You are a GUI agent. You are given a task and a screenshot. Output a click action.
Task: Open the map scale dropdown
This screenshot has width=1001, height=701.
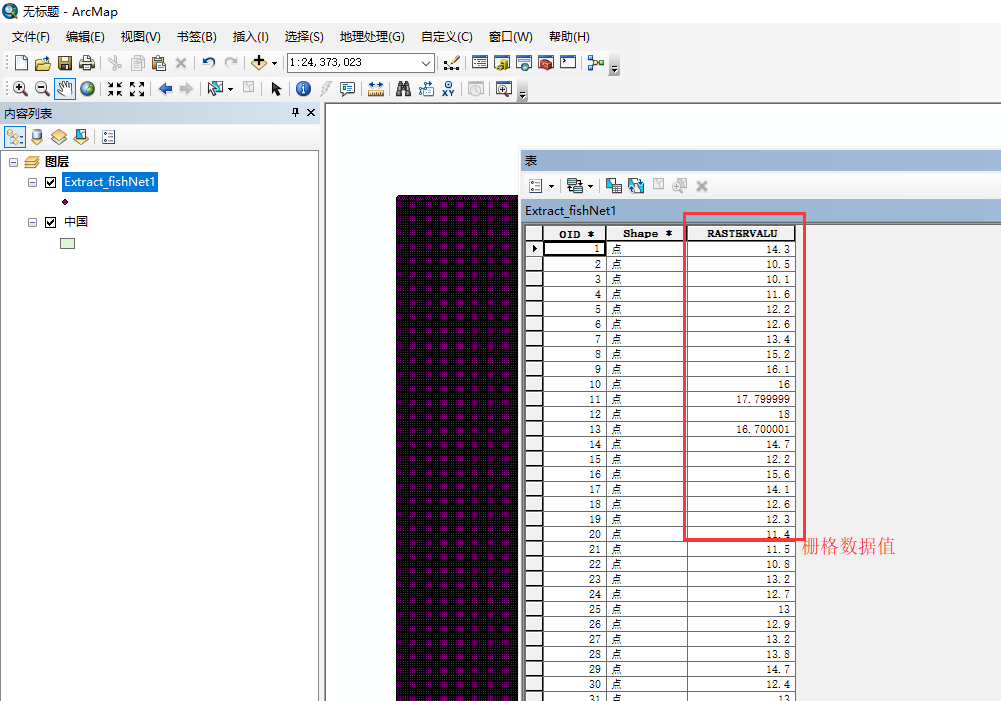tap(426, 63)
